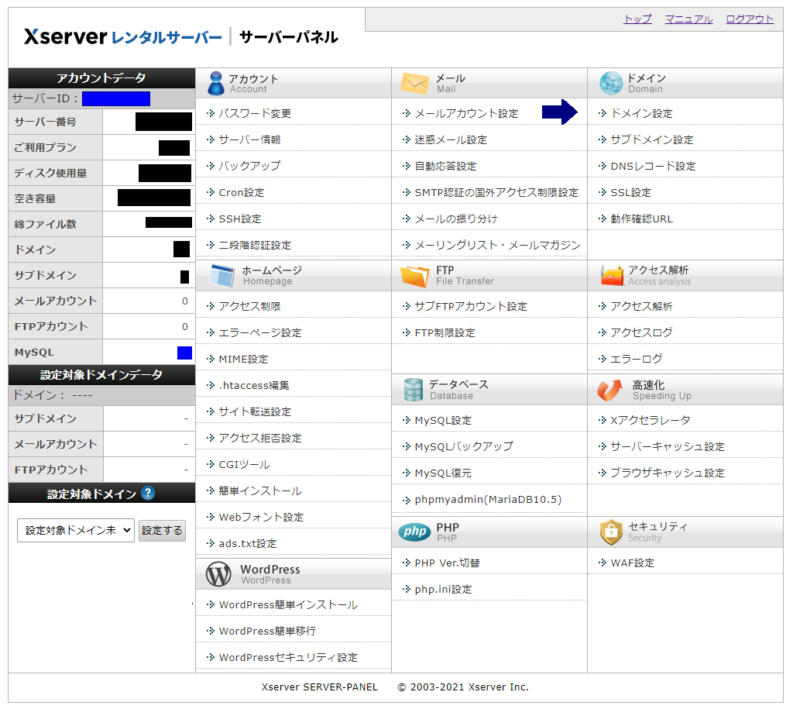This screenshot has width=800, height=709.
Task: Click the 設定する button
Action: (x=162, y=530)
